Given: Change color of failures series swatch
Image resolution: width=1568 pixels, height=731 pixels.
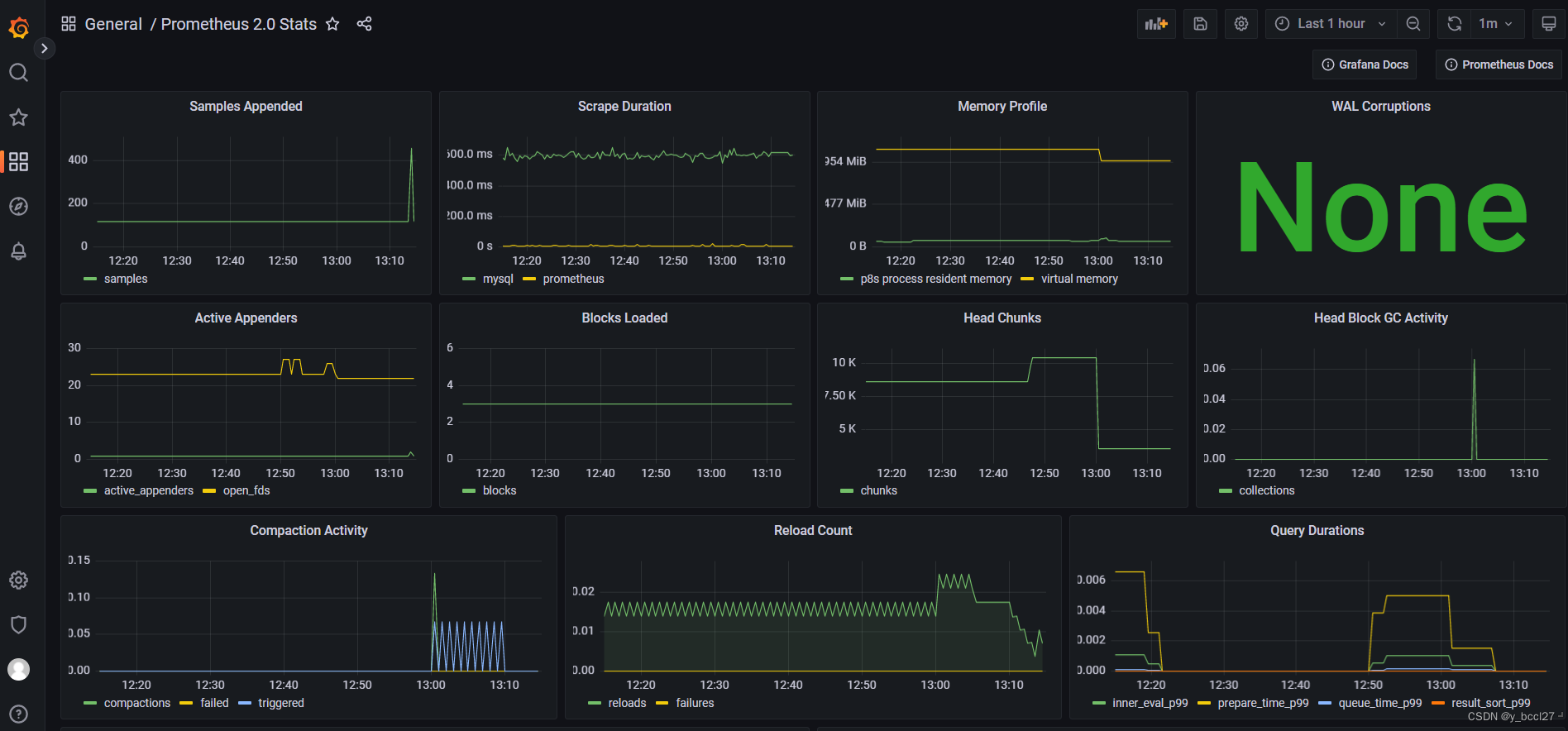Looking at the screenshot, I should [662, 703].
